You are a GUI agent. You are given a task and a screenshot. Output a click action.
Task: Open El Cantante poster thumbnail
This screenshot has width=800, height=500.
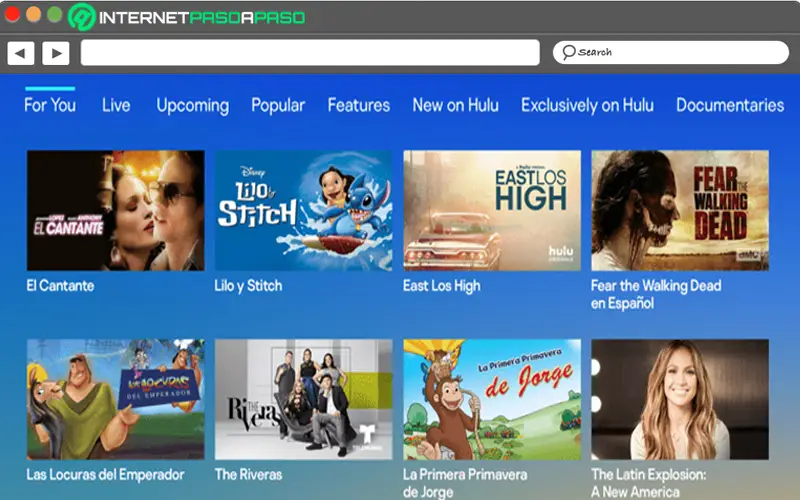(116, 210)
